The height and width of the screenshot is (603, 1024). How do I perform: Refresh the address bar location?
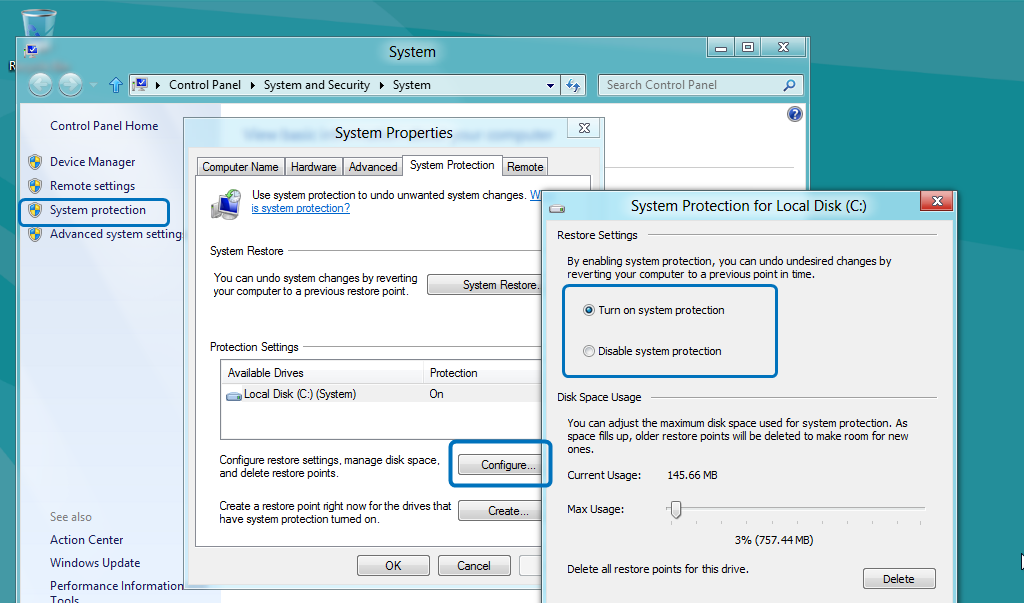[x=573, y=85]
